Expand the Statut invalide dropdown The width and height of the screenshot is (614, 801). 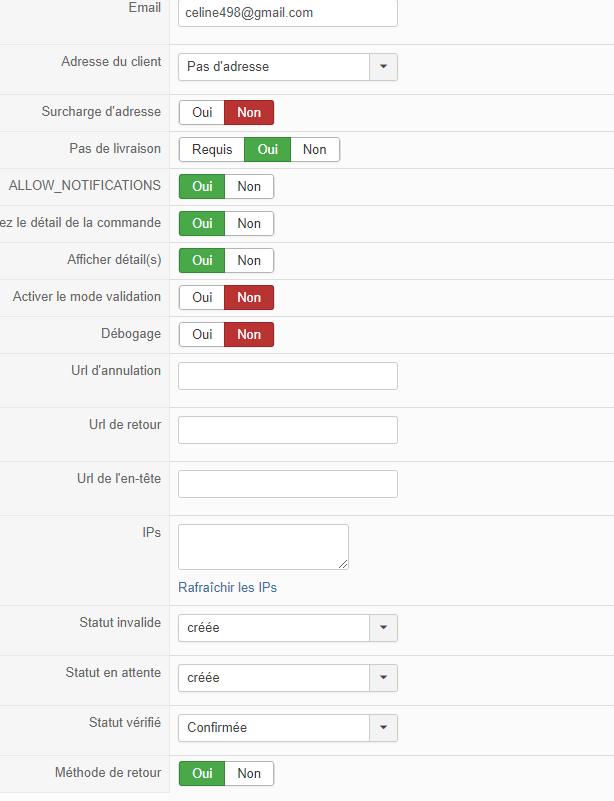[x=384, y=628]
